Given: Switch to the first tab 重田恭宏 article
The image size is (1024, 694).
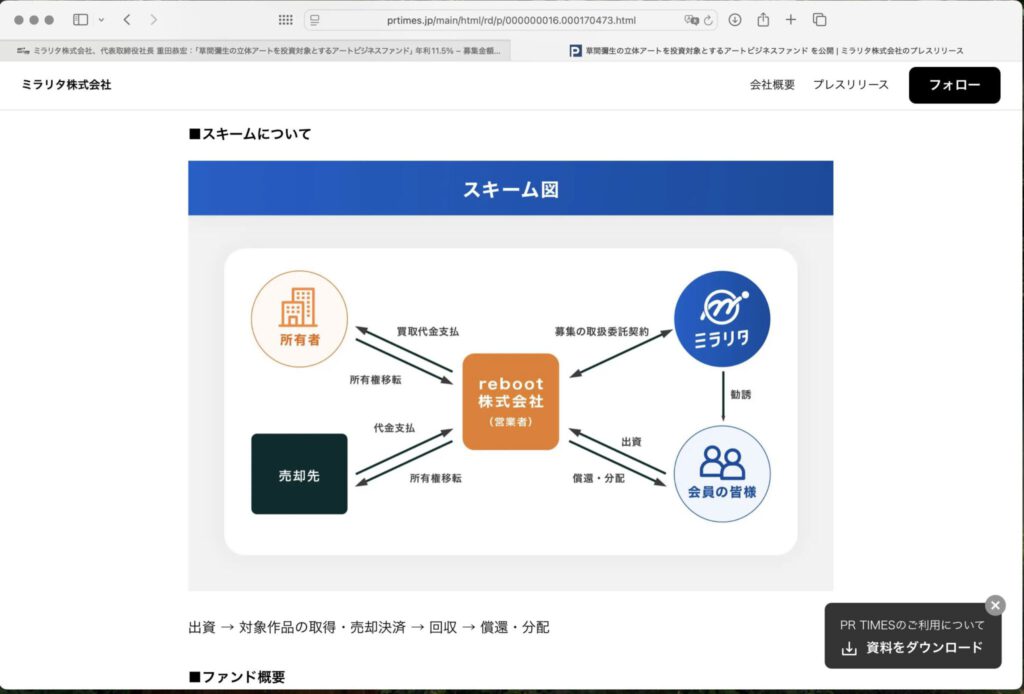Looking at the screenshot, I should click(x=260, y=50).
